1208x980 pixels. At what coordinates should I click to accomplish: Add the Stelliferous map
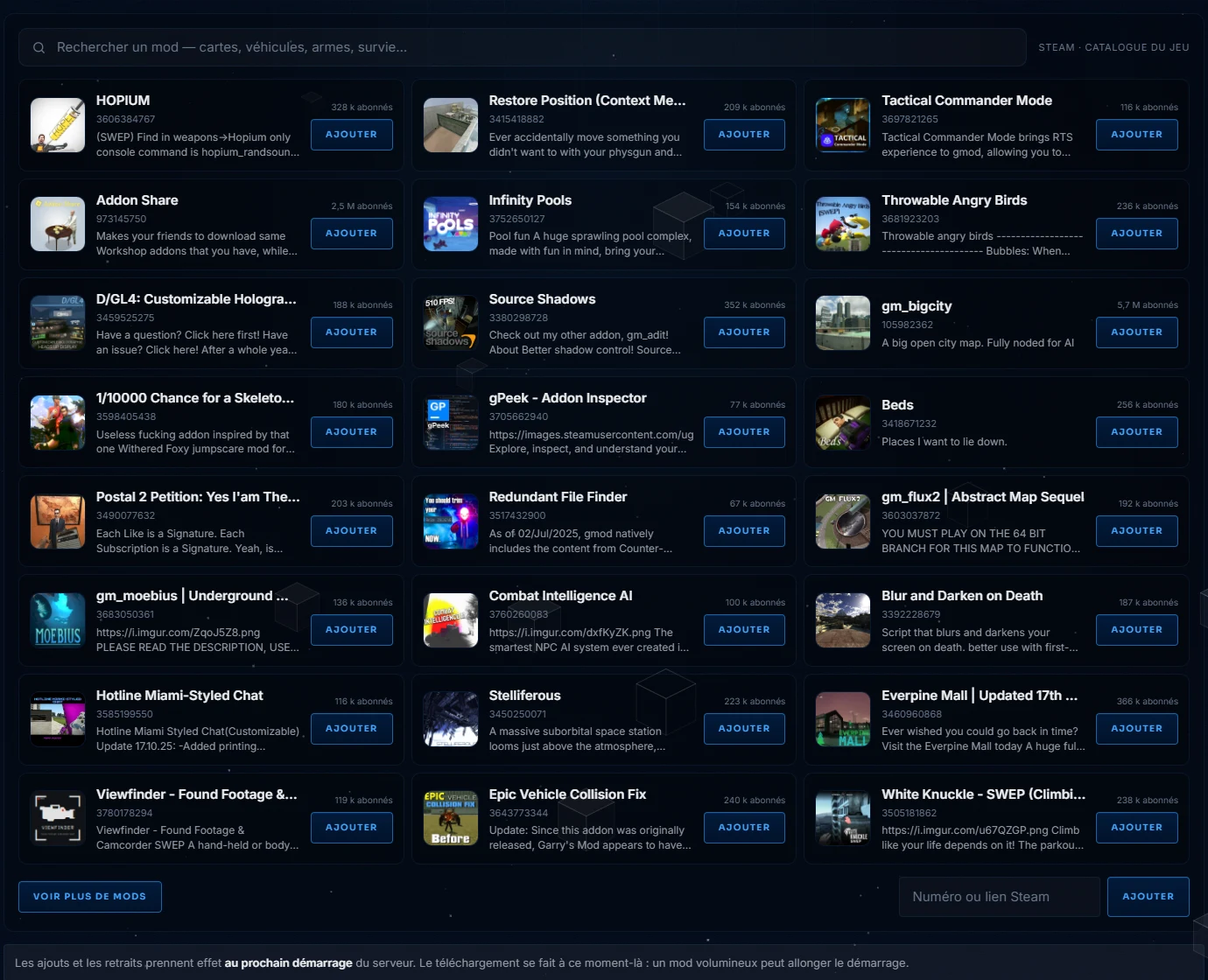[744, 729]
